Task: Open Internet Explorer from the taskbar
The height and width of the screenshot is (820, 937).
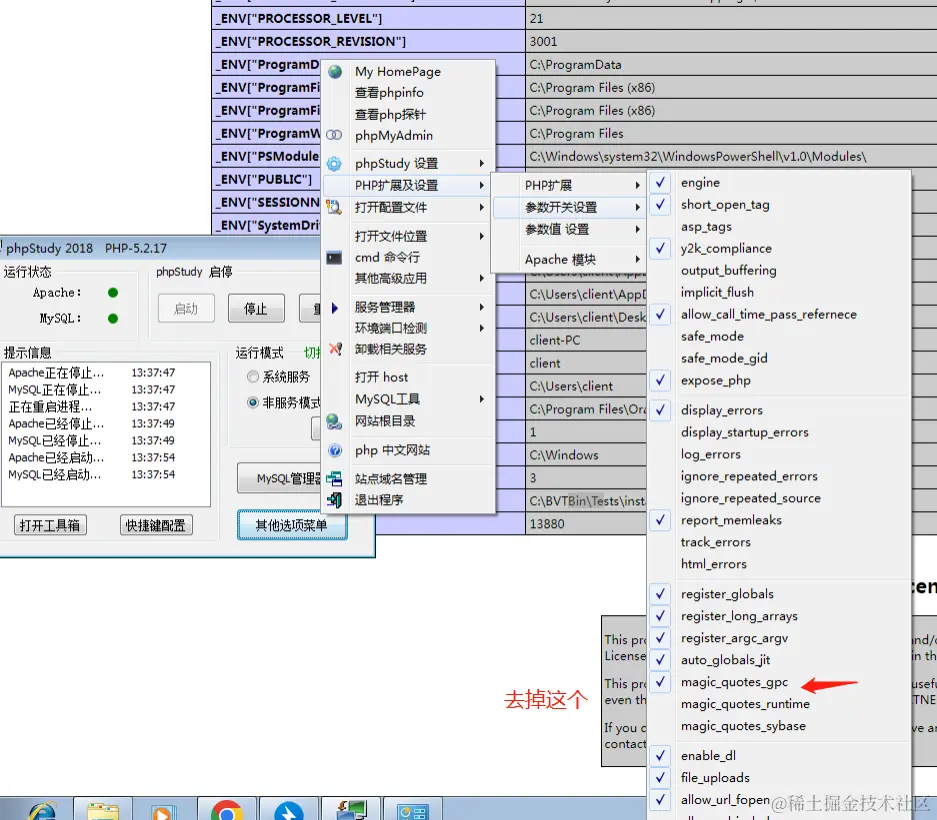Action: click(x=42, y=810)
